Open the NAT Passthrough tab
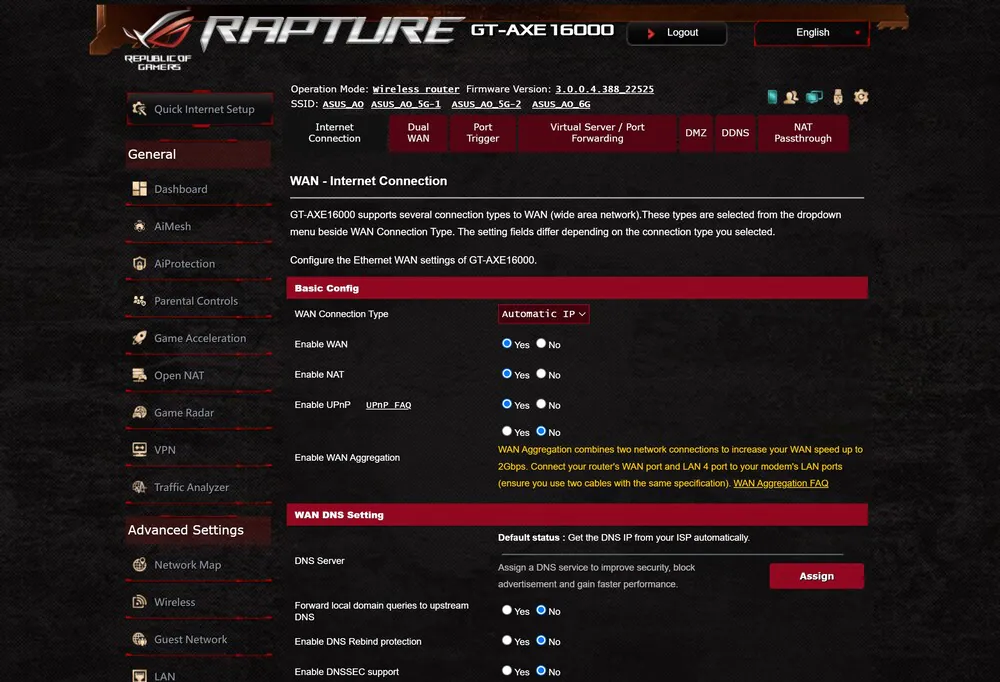1000x682 pixels. point(803,133)
